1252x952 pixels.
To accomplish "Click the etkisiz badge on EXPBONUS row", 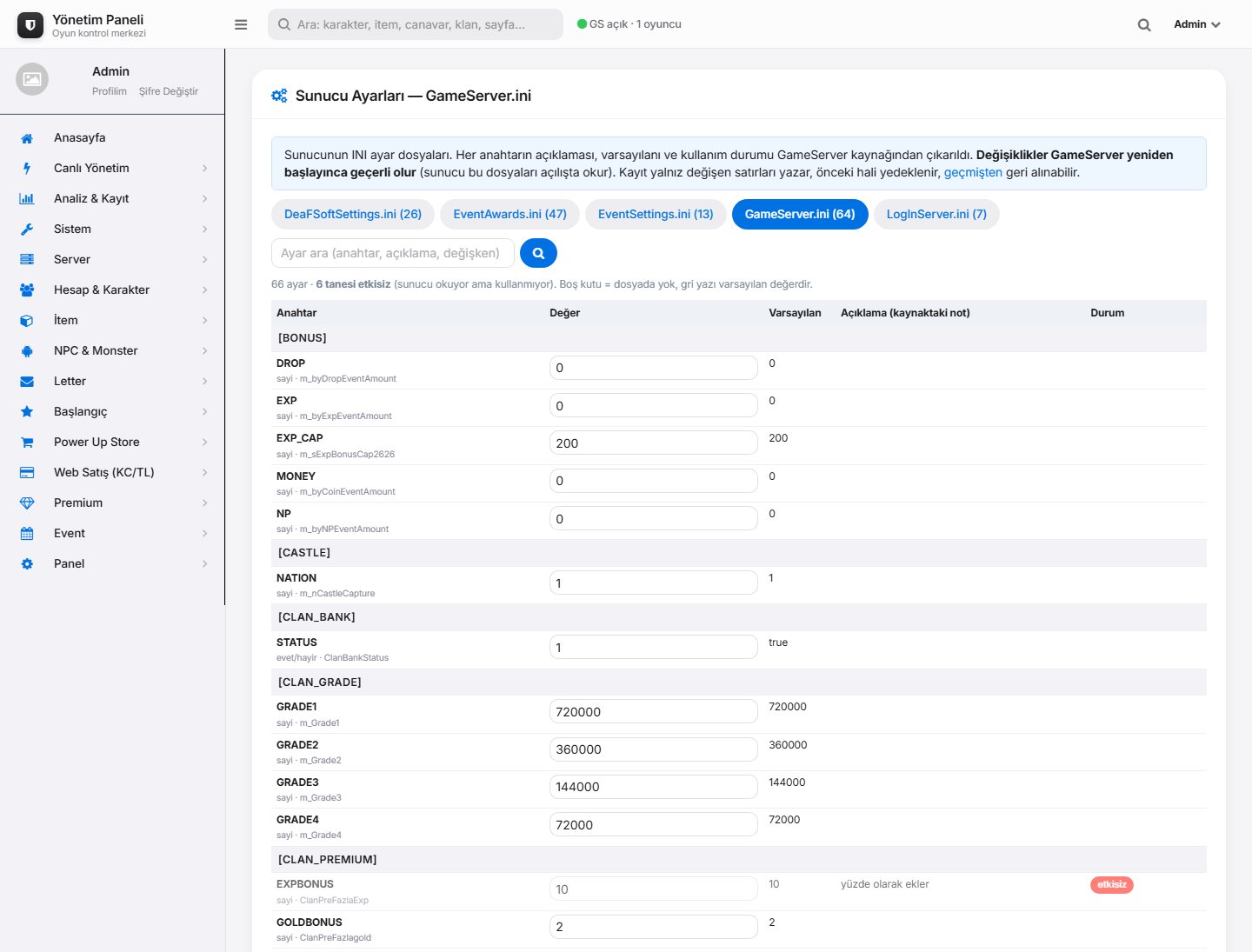I will tap(1112, 885).
